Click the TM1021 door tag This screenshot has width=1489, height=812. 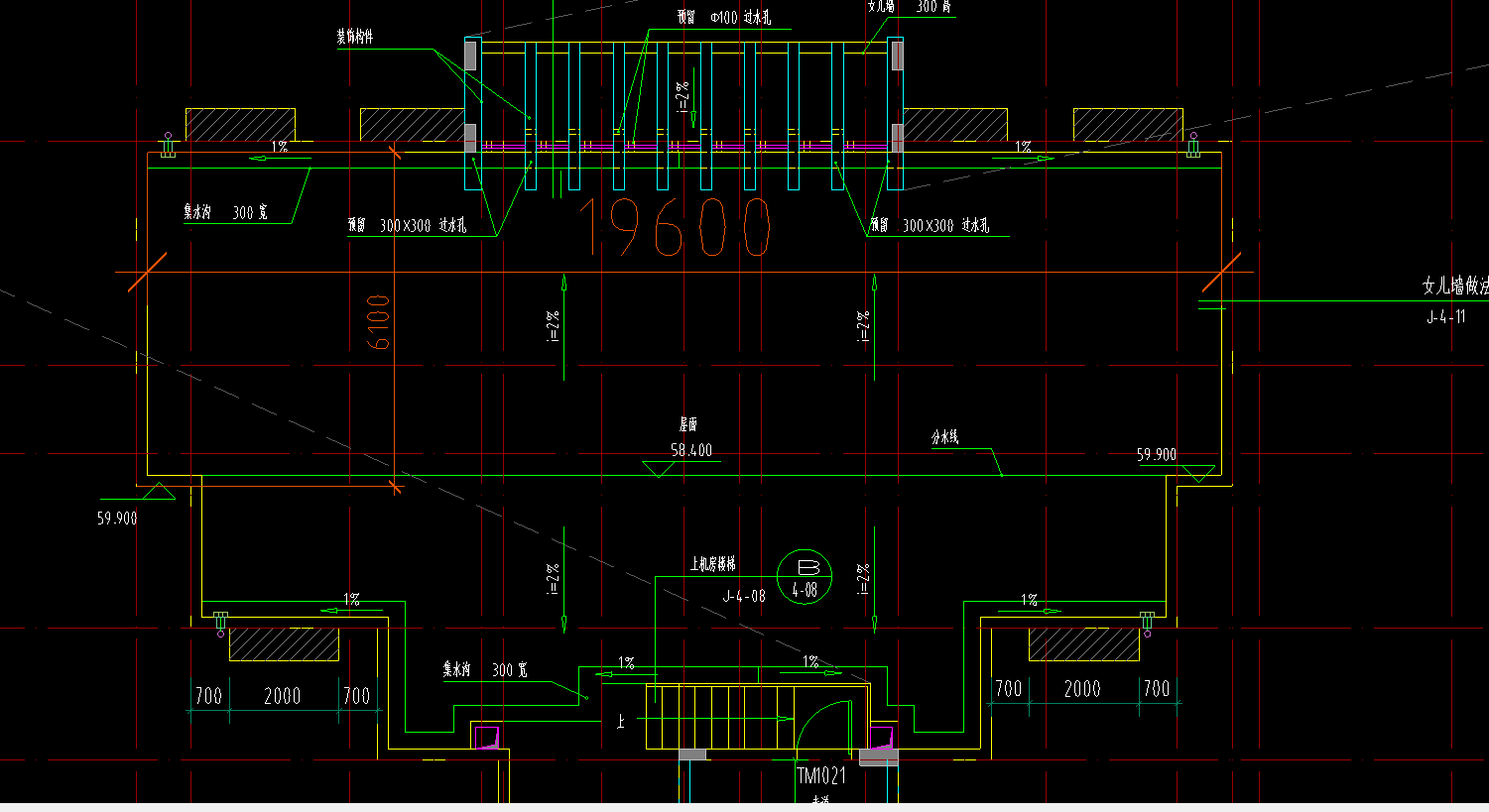click(821, 776)
